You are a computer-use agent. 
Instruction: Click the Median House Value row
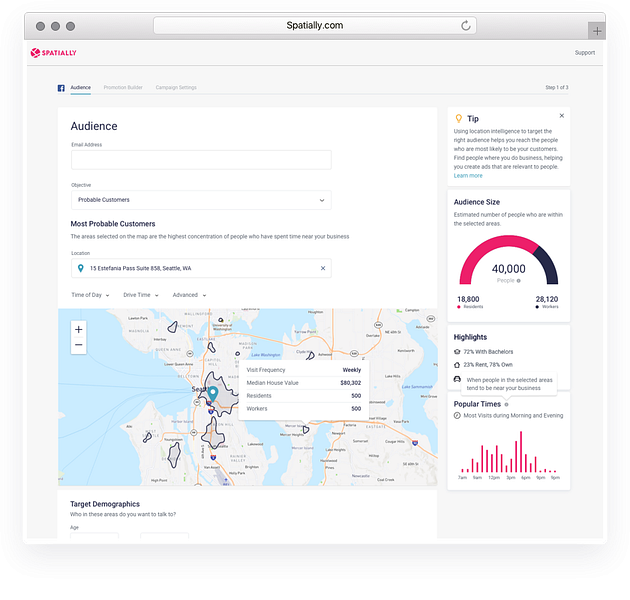[x=304, y=383]
